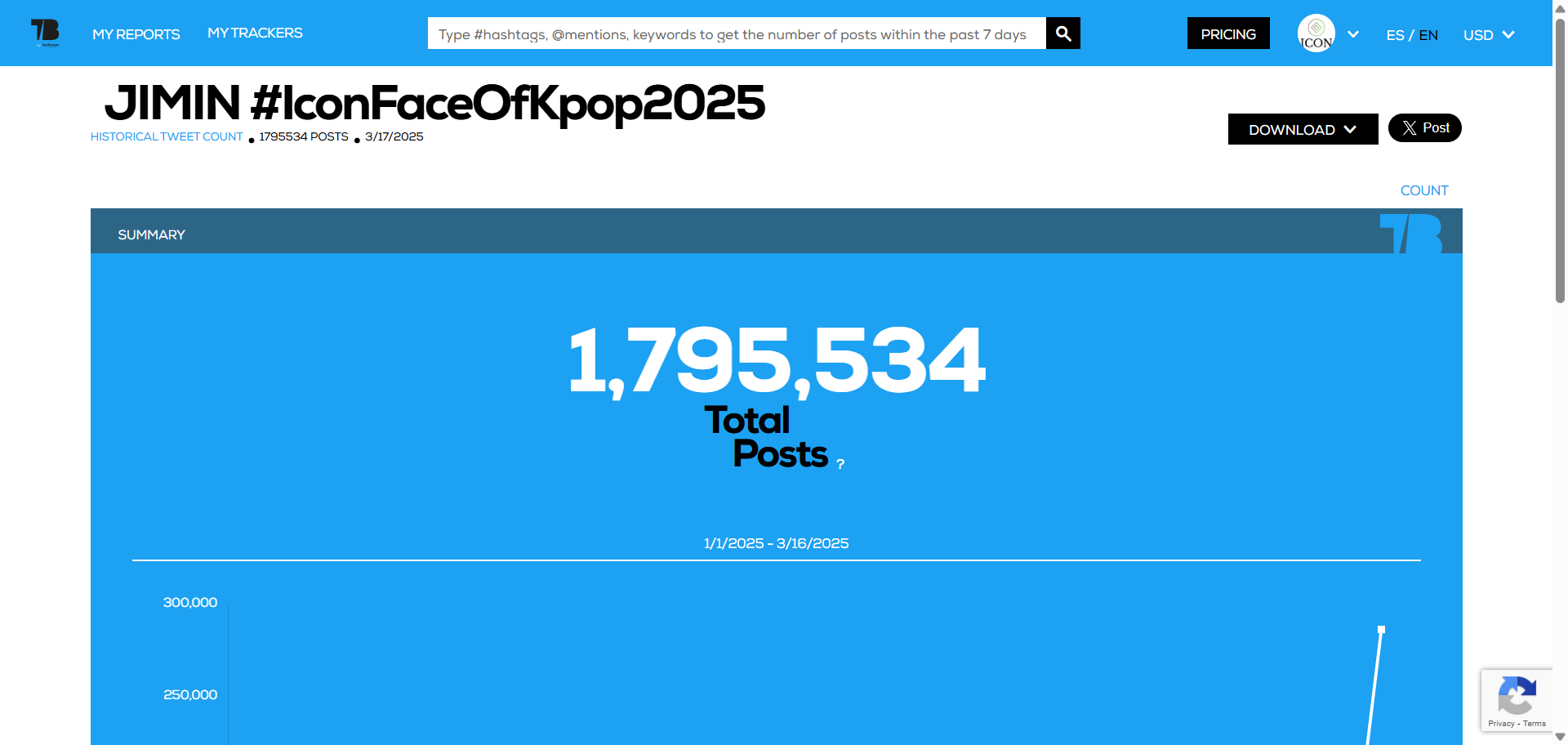Click the magnifier search button

[1062, 33]
